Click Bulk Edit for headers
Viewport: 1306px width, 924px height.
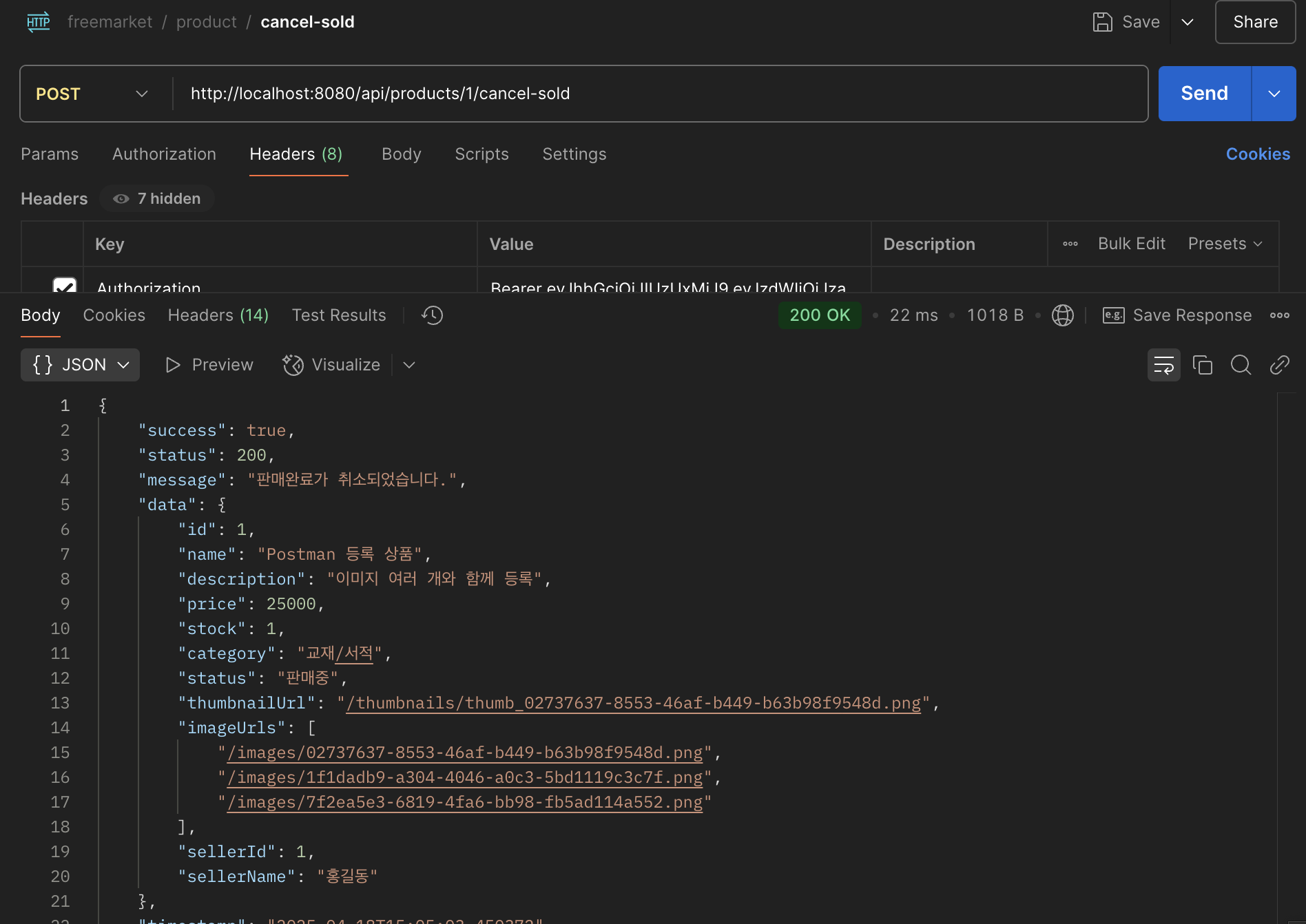click(1132, 244)
